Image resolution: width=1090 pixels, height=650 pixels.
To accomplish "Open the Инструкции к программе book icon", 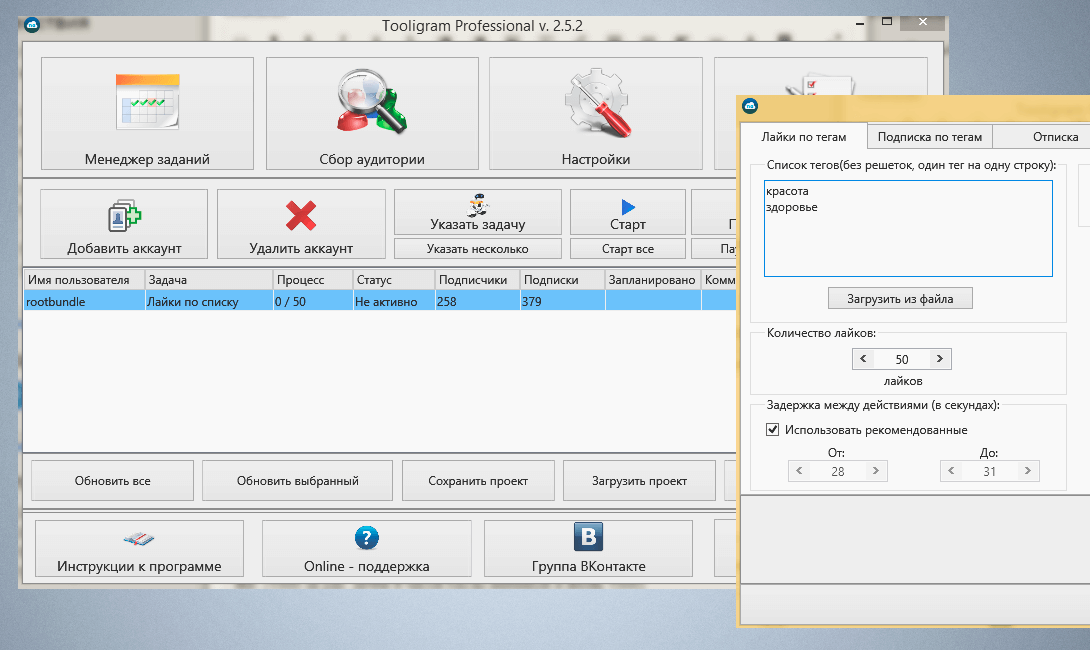I will [139, 539].
